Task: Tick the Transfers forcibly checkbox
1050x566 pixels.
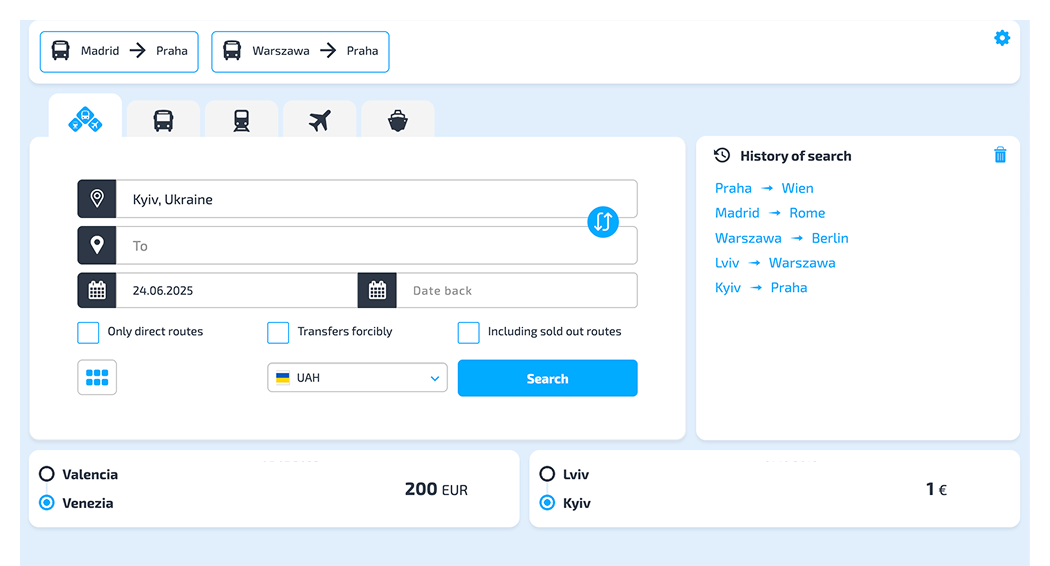Action: [x=278, y=332]
